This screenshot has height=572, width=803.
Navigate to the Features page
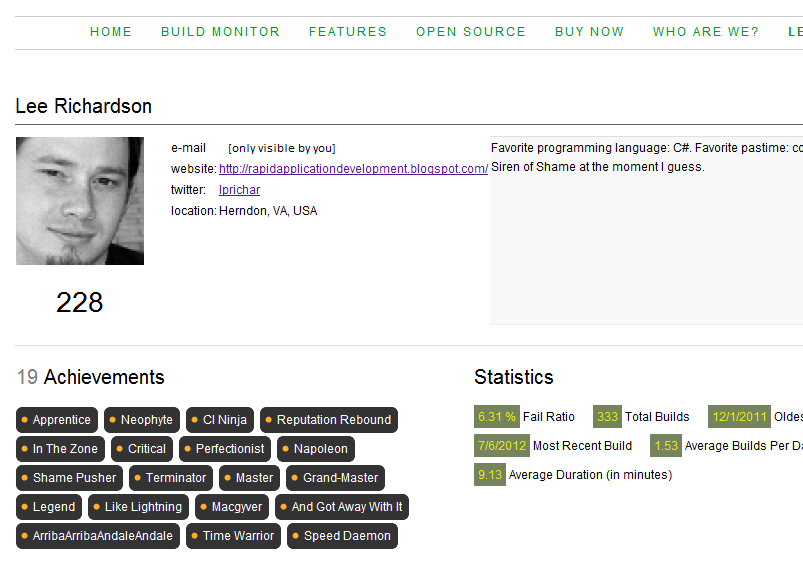pyautogui.click(x=348, y=32)
